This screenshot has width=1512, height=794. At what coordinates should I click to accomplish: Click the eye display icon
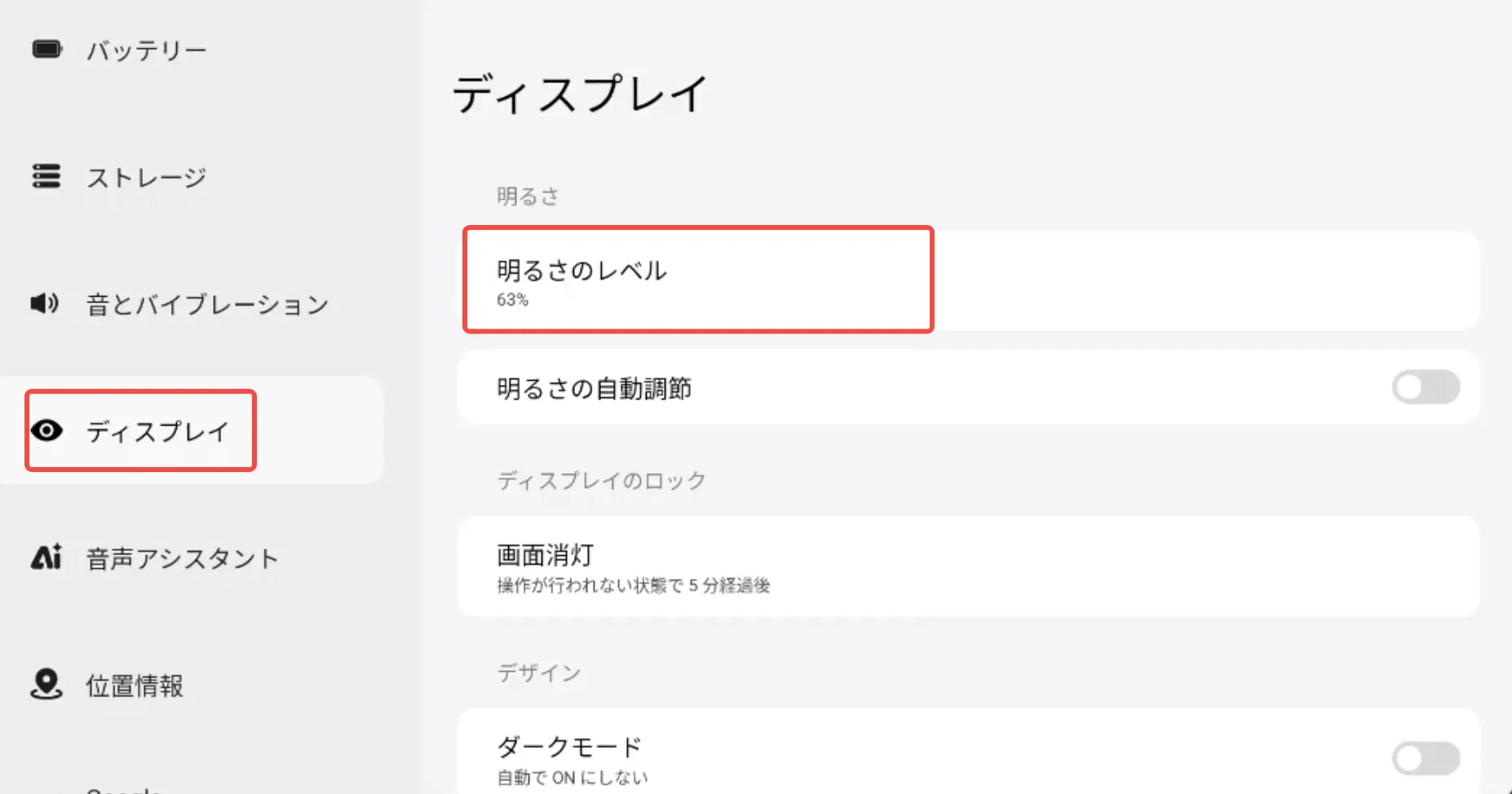[46, 430]
